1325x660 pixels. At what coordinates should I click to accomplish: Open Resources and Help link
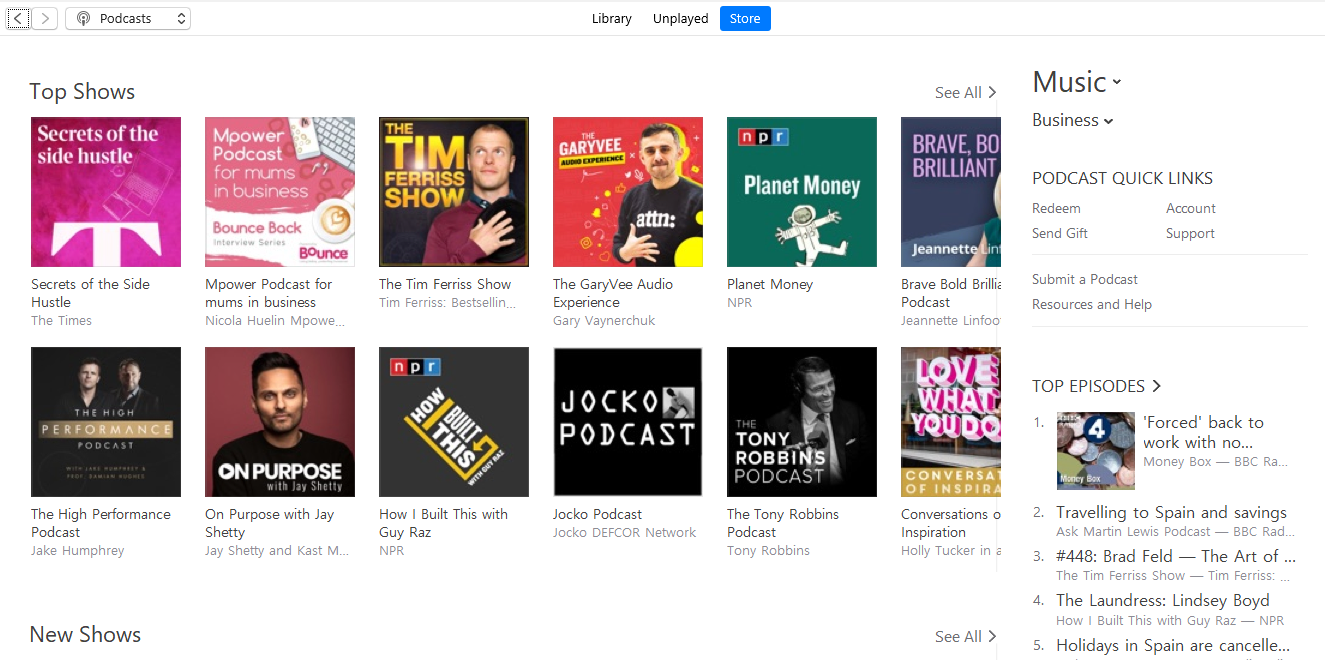coord(1092,304)
